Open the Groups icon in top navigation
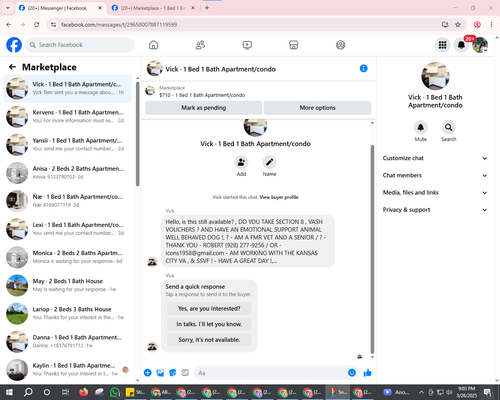The height and width of the screenshot is (400, 500). [x=340, y=45]
